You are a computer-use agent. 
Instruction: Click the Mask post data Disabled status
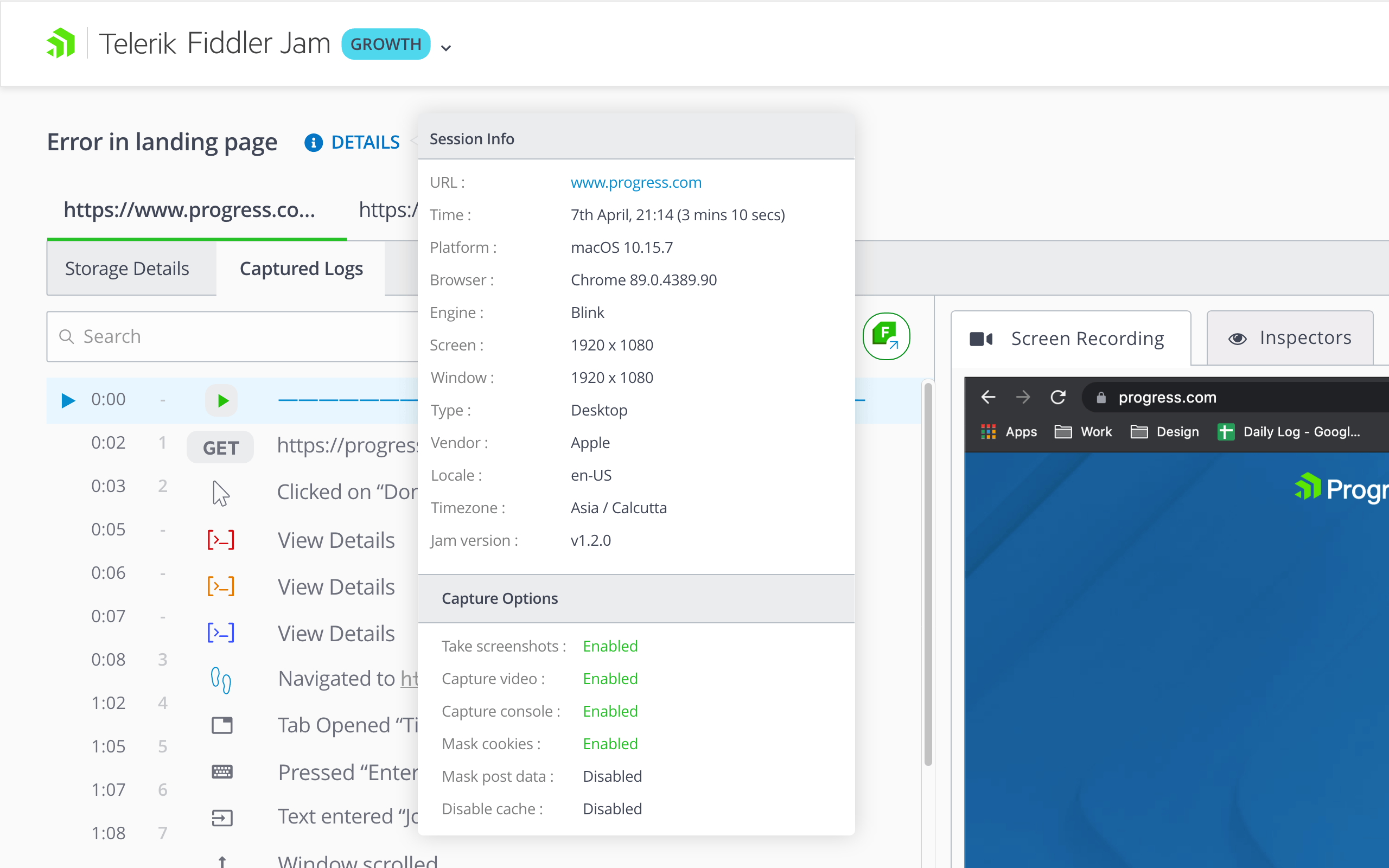613,776
